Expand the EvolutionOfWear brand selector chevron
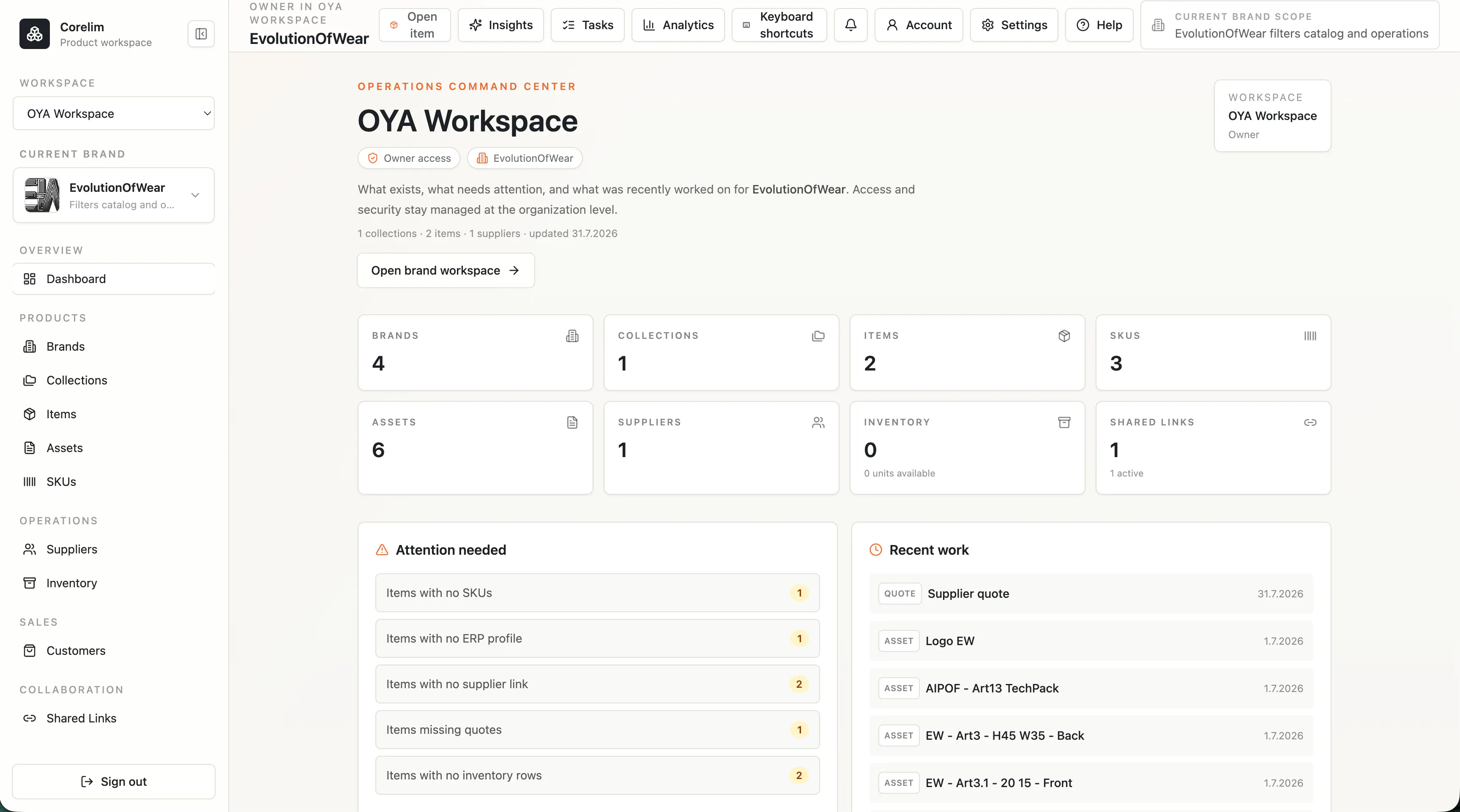 tap(195, 195)
